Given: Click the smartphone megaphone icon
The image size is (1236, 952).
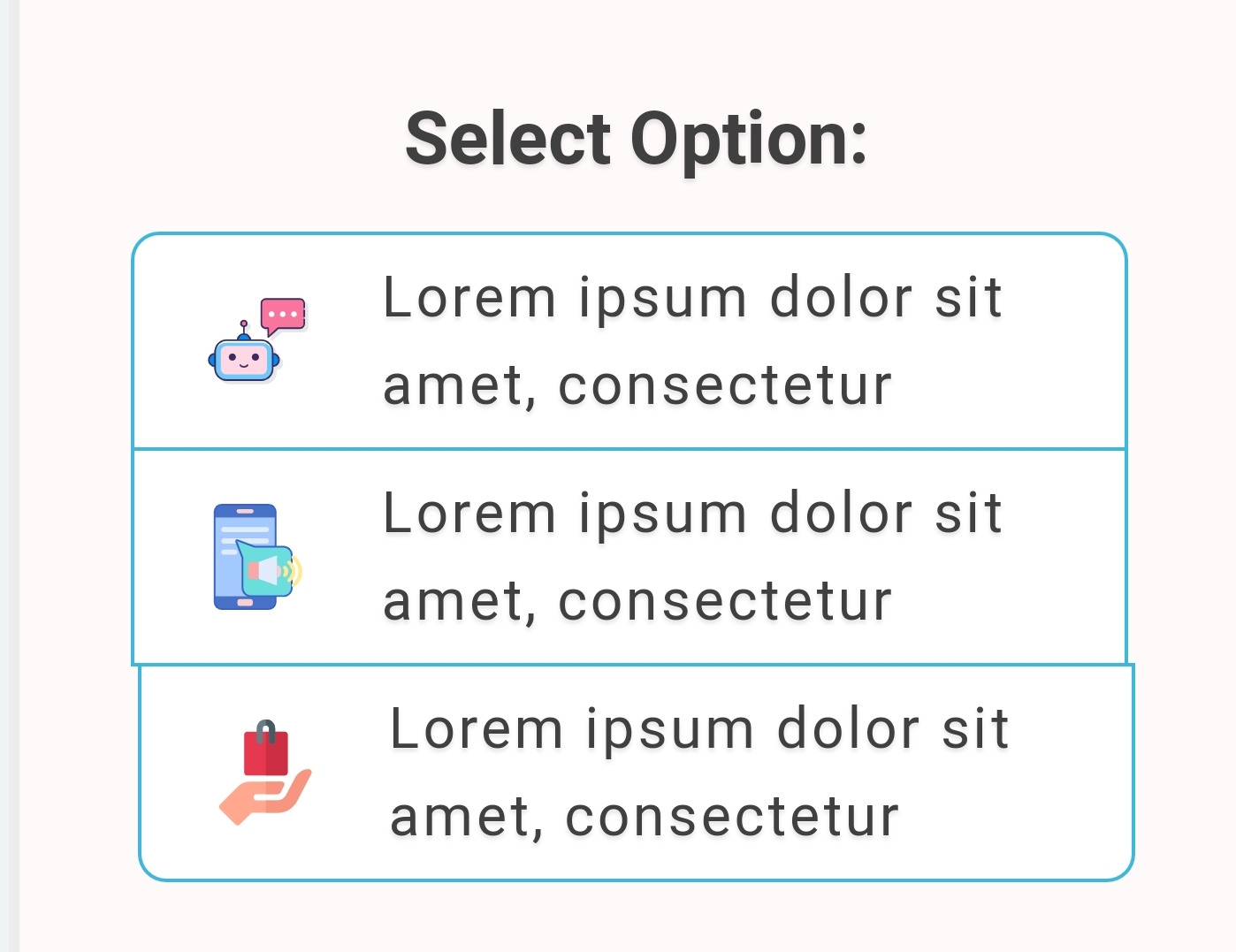Looking at the screenshot, I should click(256, 557).
